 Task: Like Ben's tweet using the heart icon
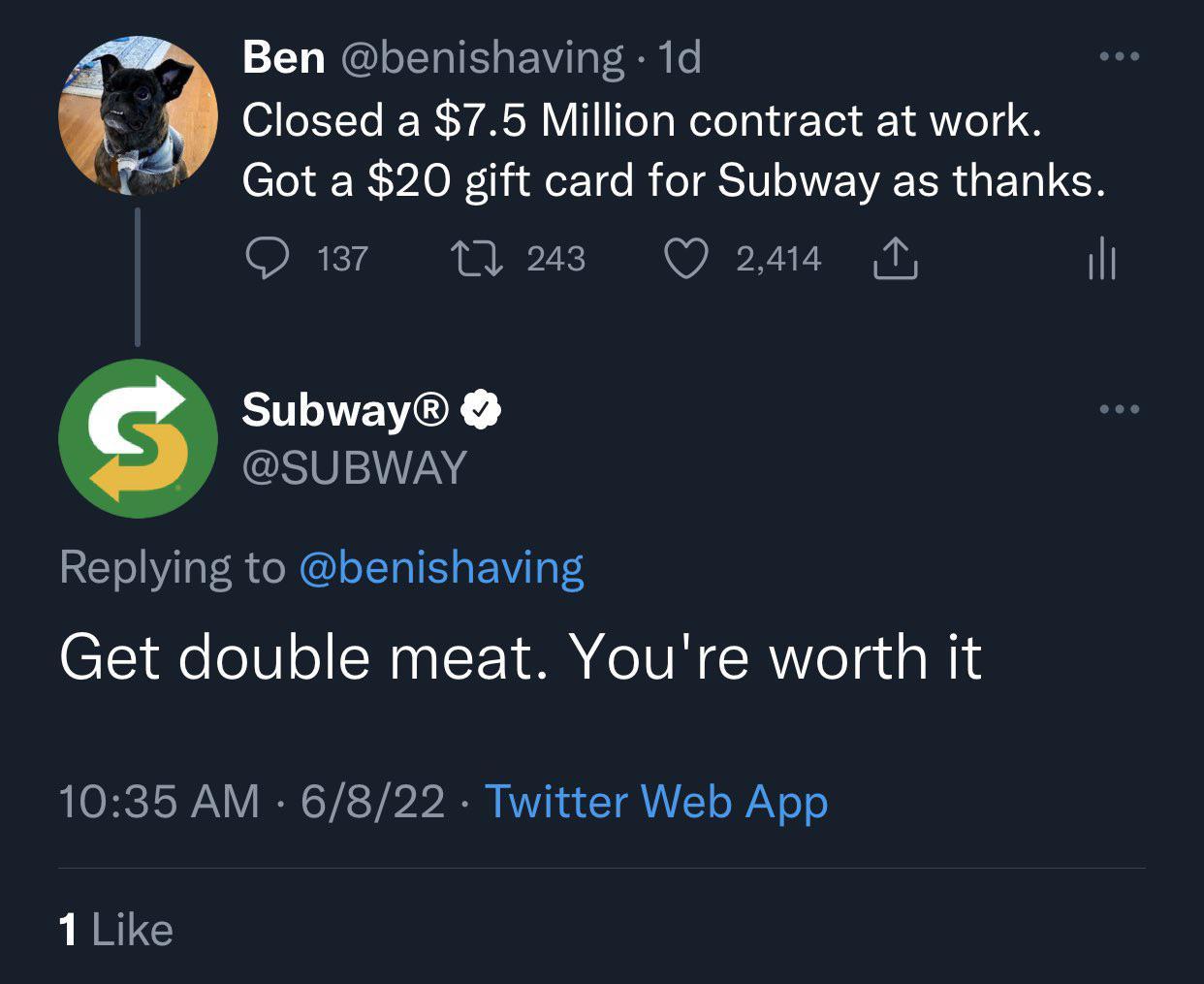(x=686, y=258)
